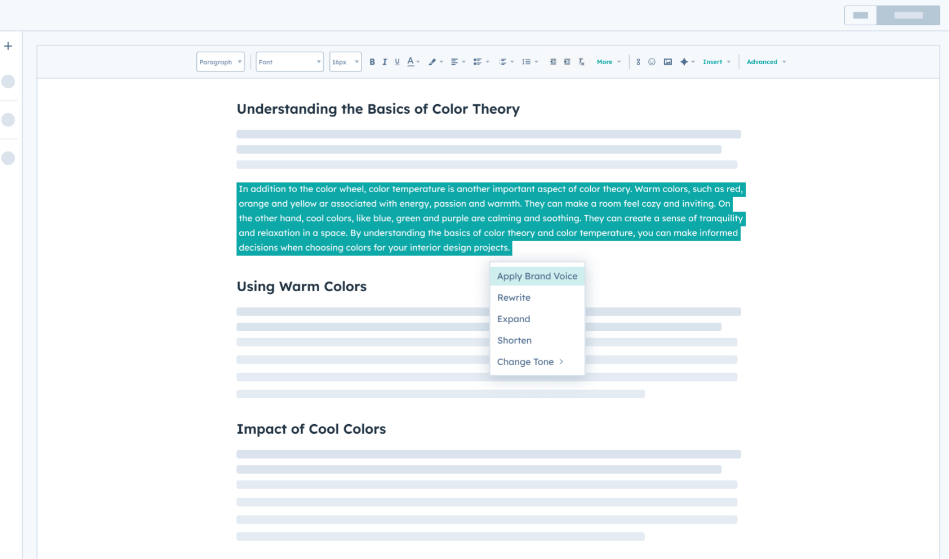Click the heading Understanding the Basics of Color Theory

pyautogui.click(x=378, y=109)
